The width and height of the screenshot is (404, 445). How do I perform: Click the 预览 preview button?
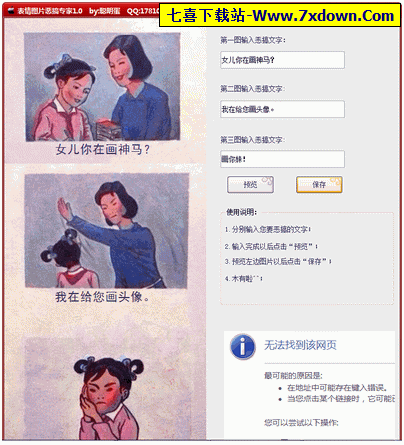(250, 184)
